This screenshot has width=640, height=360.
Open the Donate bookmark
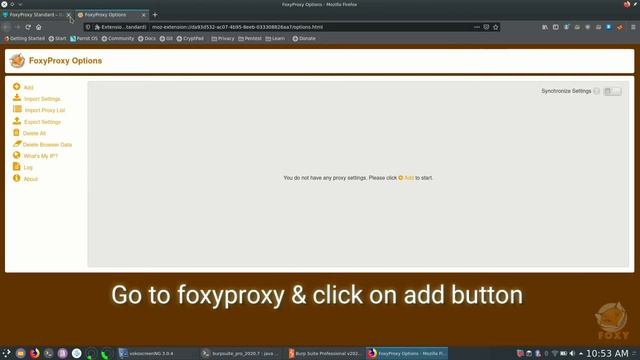pyautogui.click(x=304, y=38)
